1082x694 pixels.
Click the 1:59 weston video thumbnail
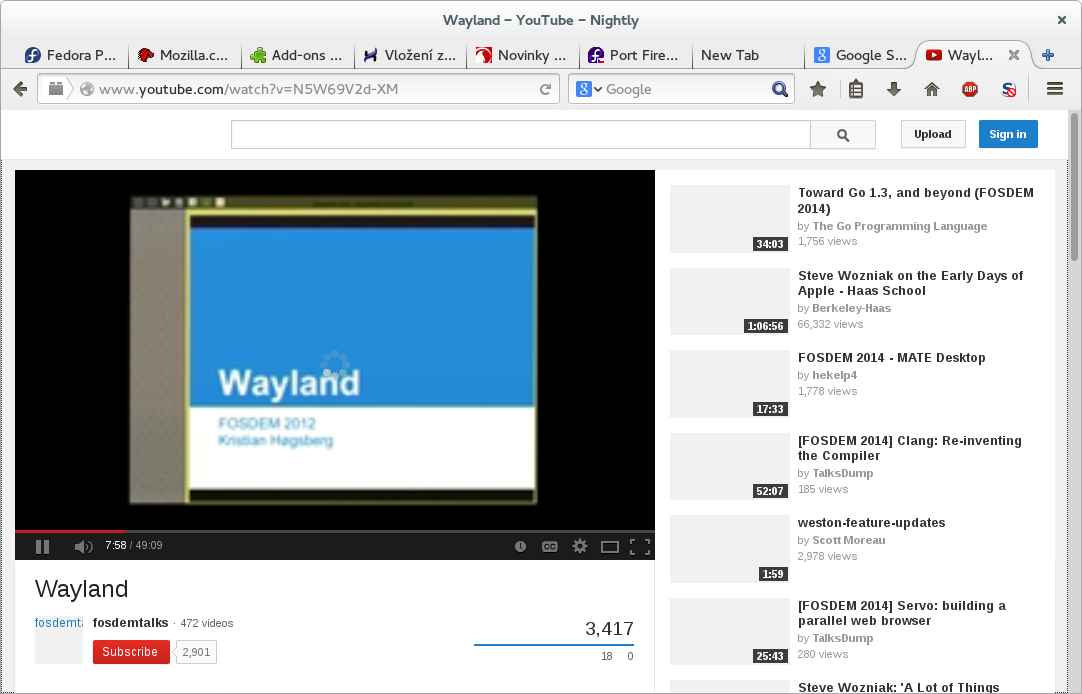(729, 549)
